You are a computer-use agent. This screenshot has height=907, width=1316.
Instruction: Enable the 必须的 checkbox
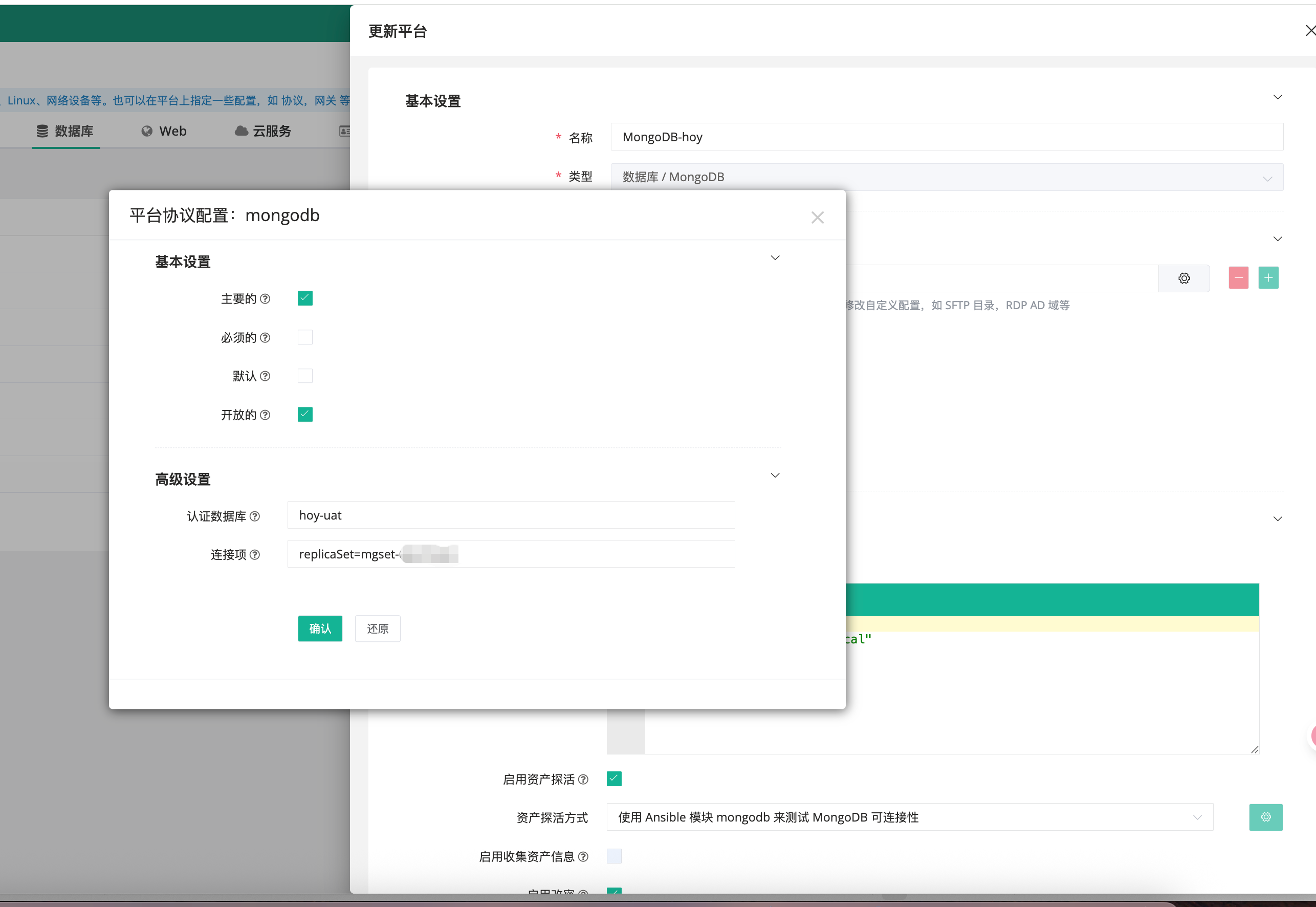[x=305, y=338]
